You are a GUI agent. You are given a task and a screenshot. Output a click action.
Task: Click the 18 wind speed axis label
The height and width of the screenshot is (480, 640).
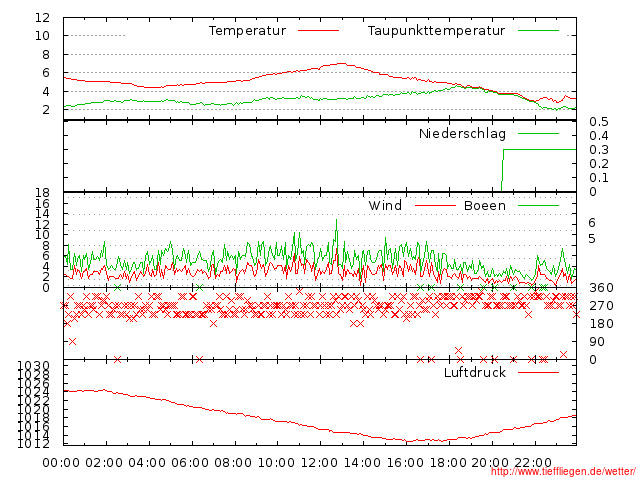pos(42,193)
